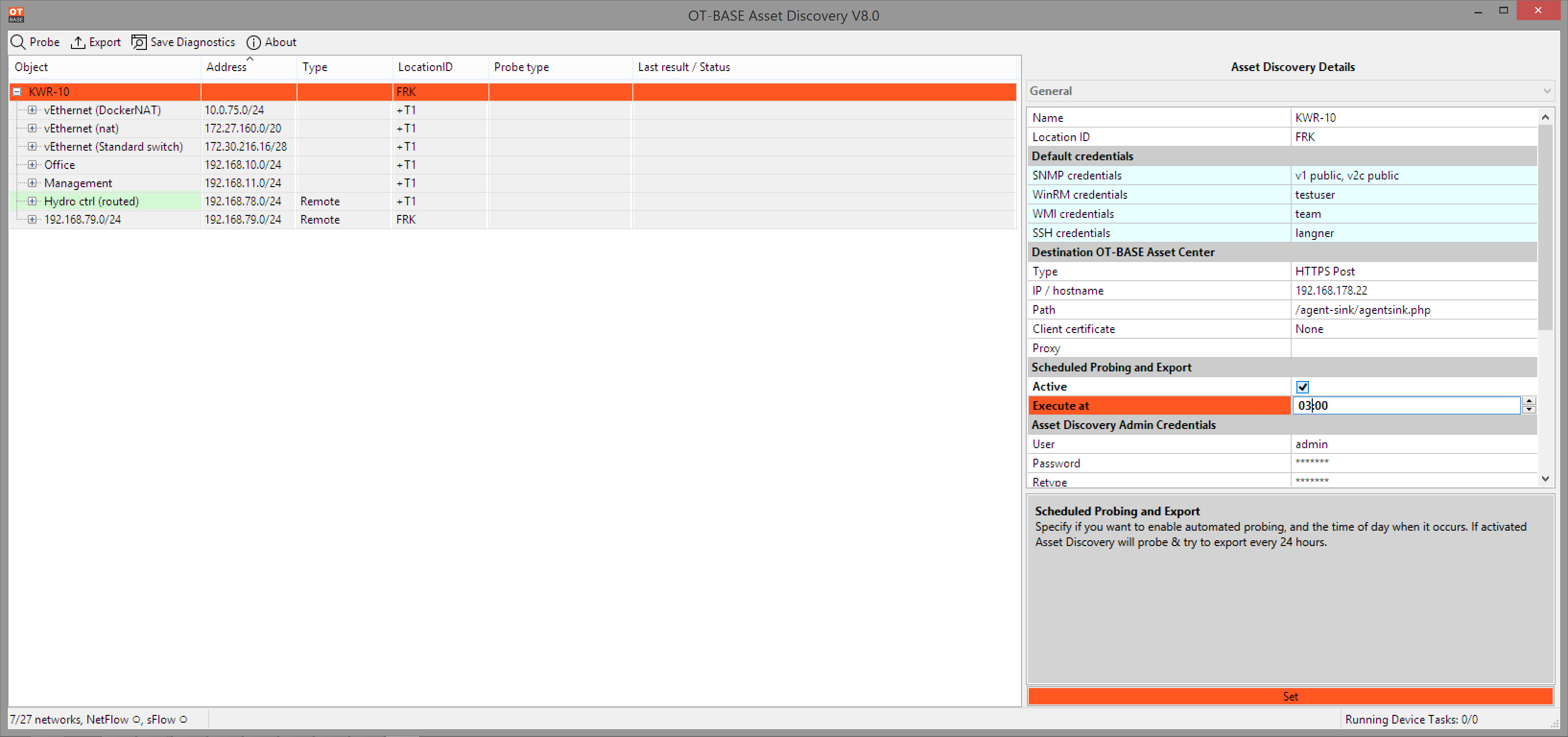Click the Export upload icon
The image size is (1568, 737).
tap(78, 42)
